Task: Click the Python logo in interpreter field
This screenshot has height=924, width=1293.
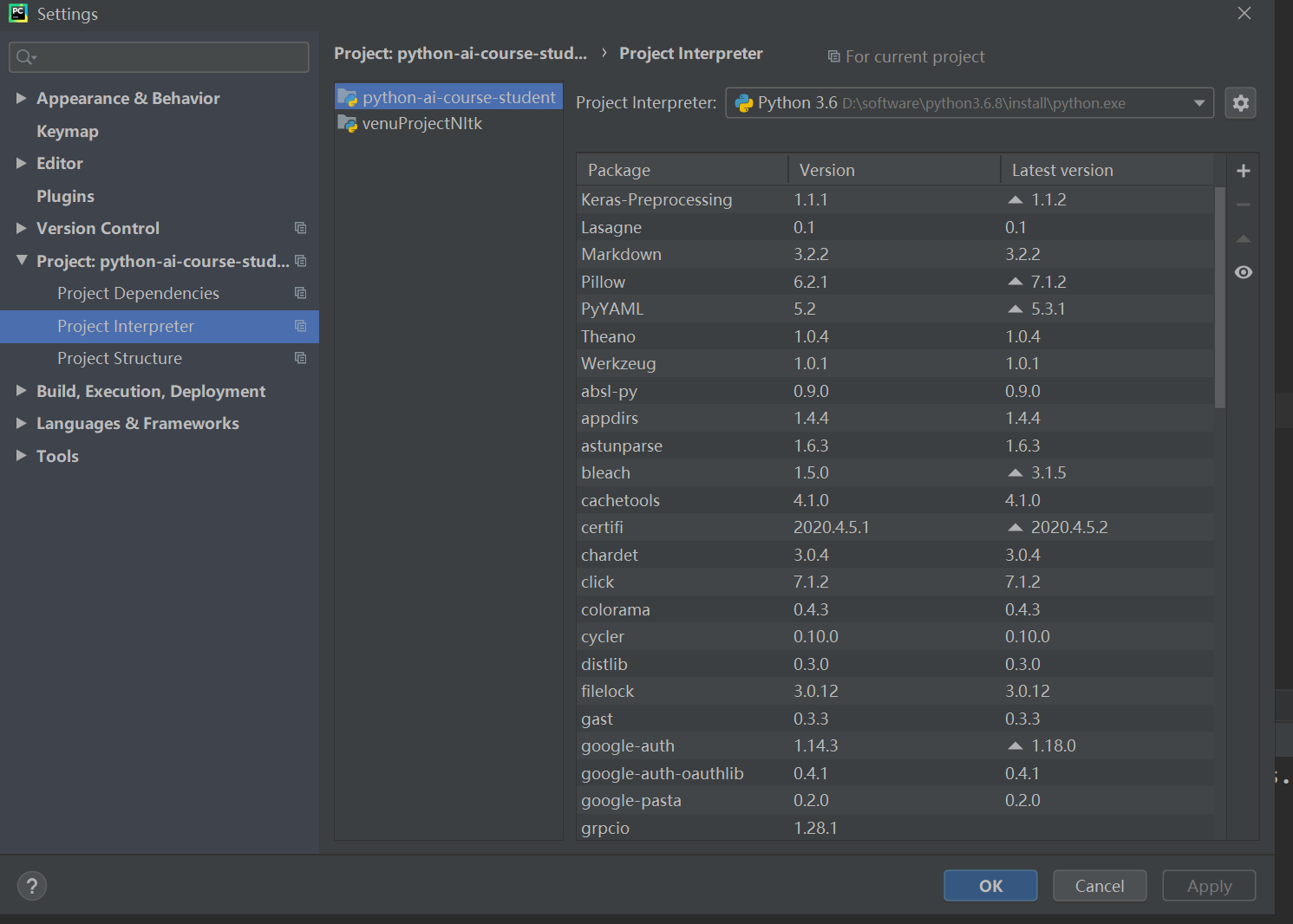Action: (x=743, y=103)
